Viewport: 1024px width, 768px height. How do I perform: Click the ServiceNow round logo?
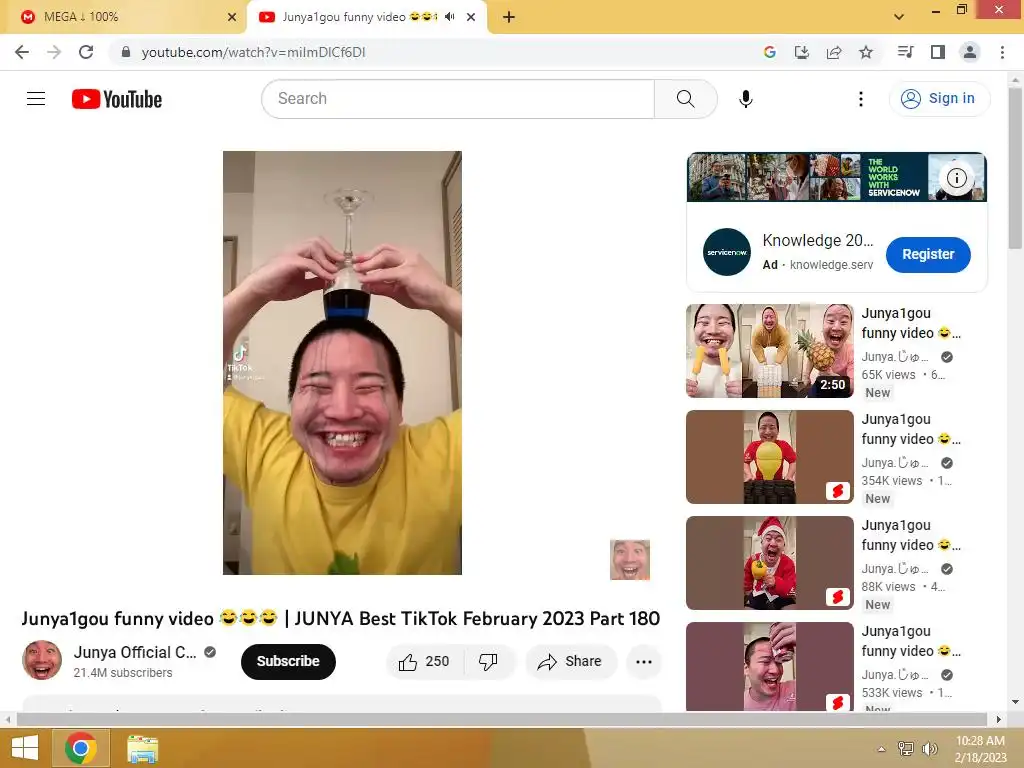point(726,252)
